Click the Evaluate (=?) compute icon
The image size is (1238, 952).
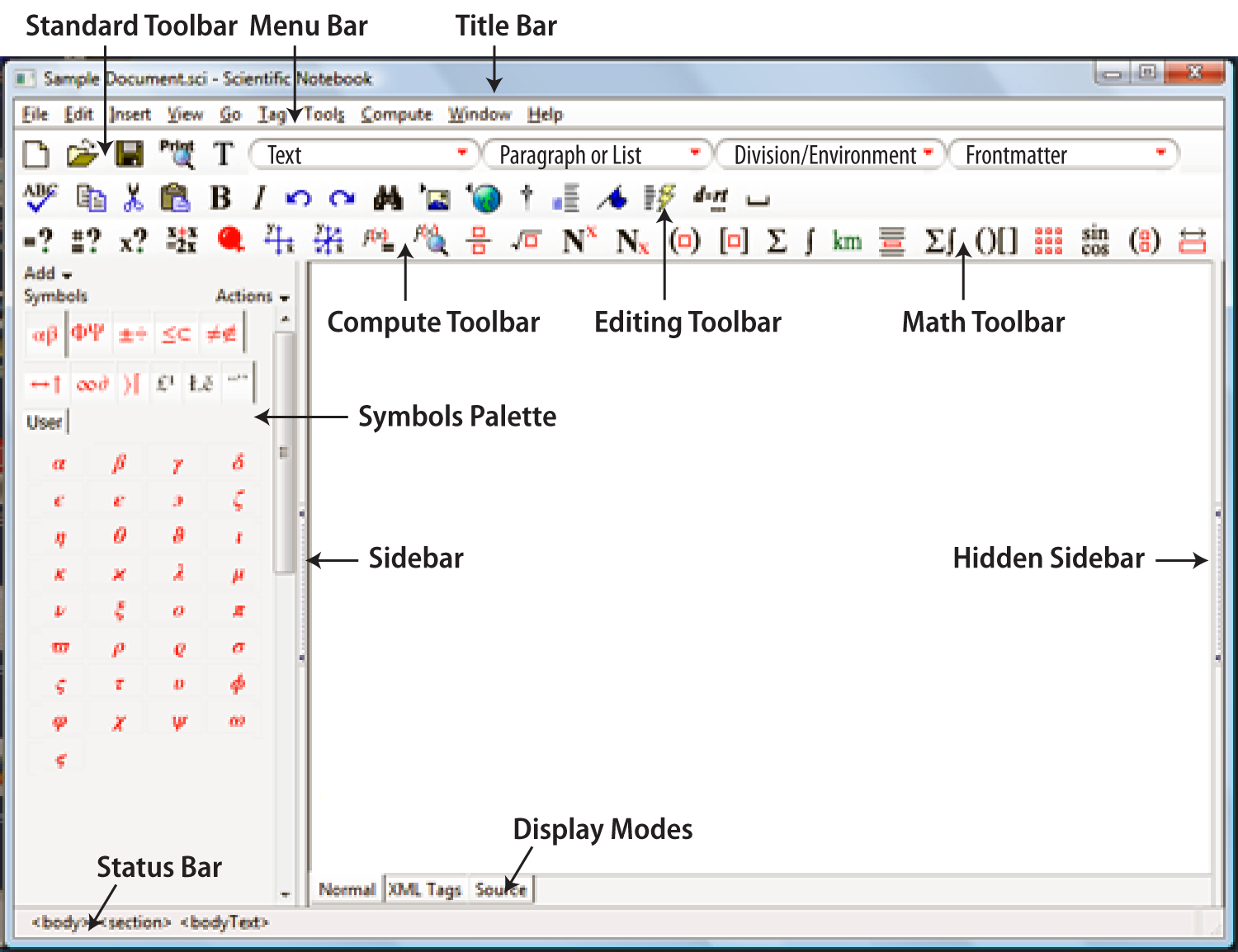[x=38, y=241]
